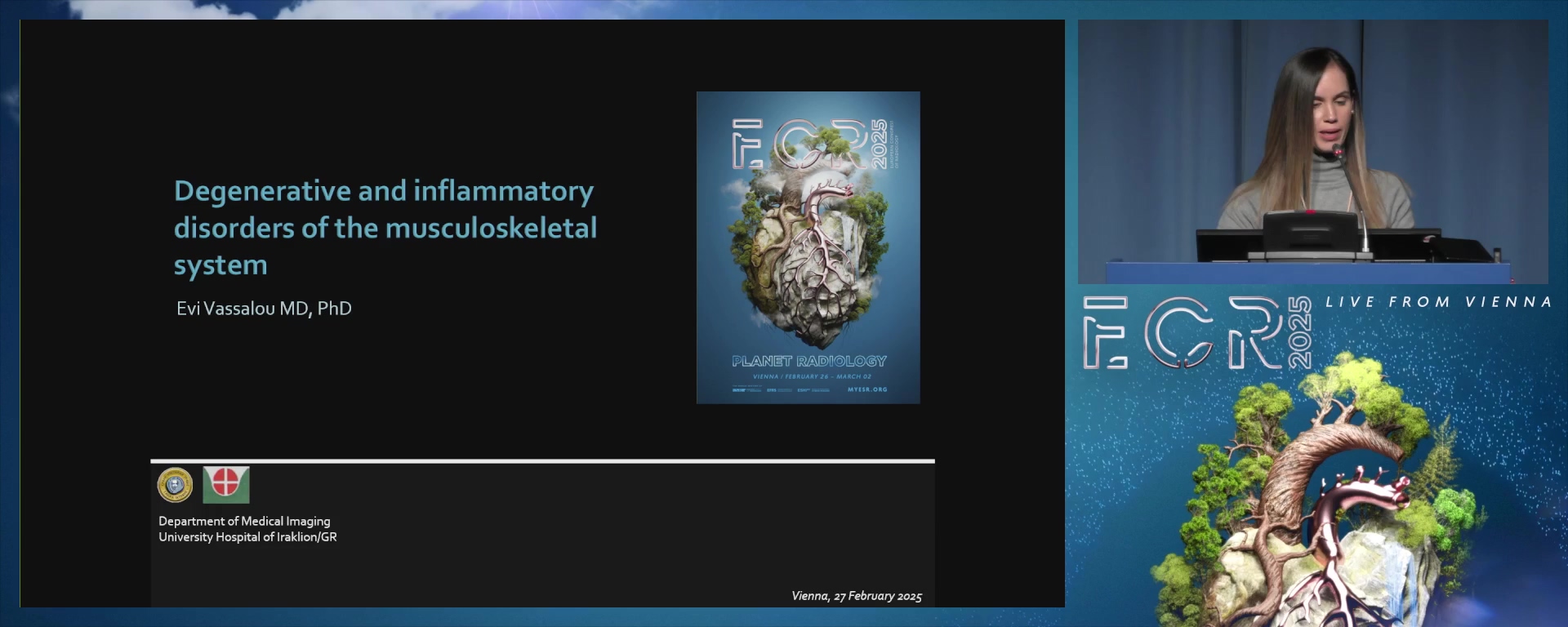Click the green and red crest logo
1568x627 pixels.
226,485
